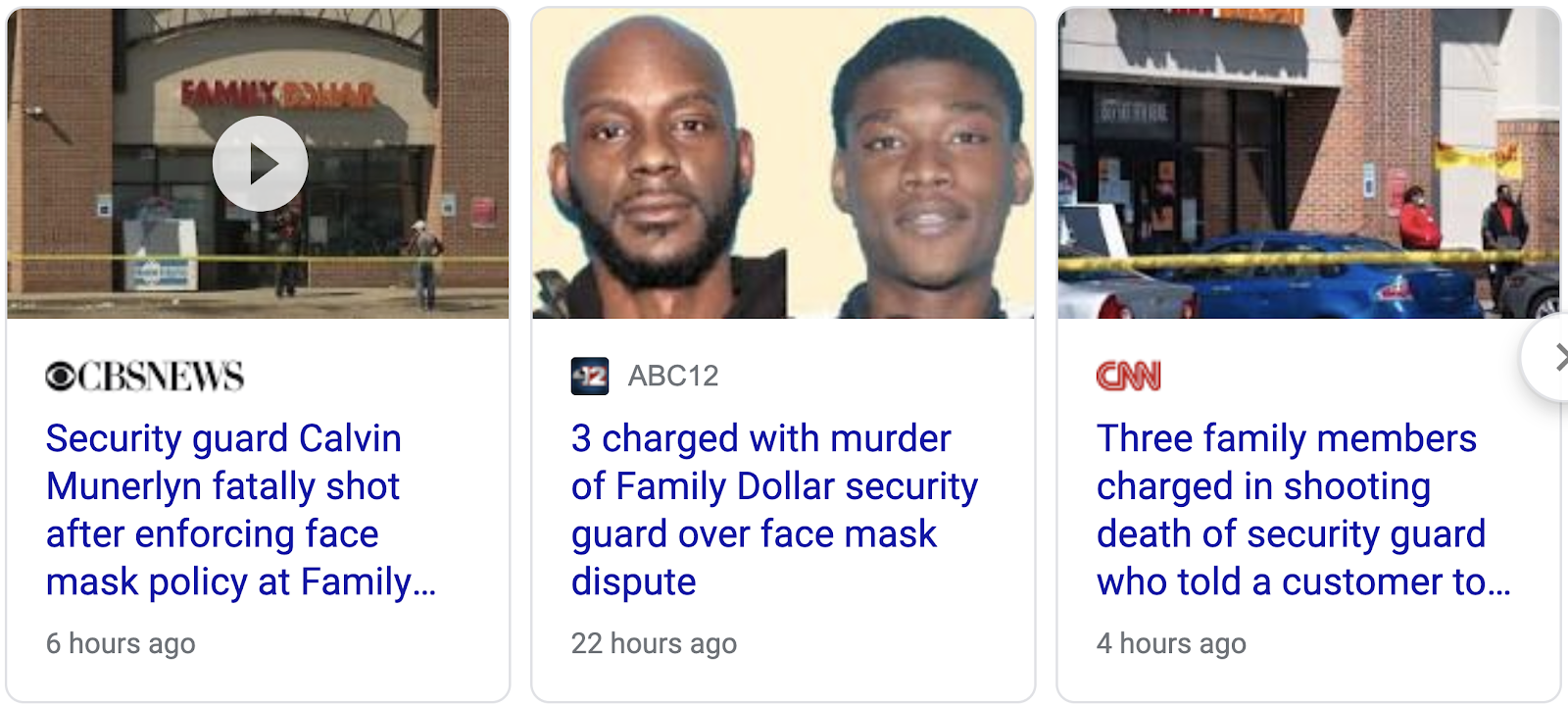
Task: Open the Security guard Calvin Munerlyn headline
Action: (241, 510)
